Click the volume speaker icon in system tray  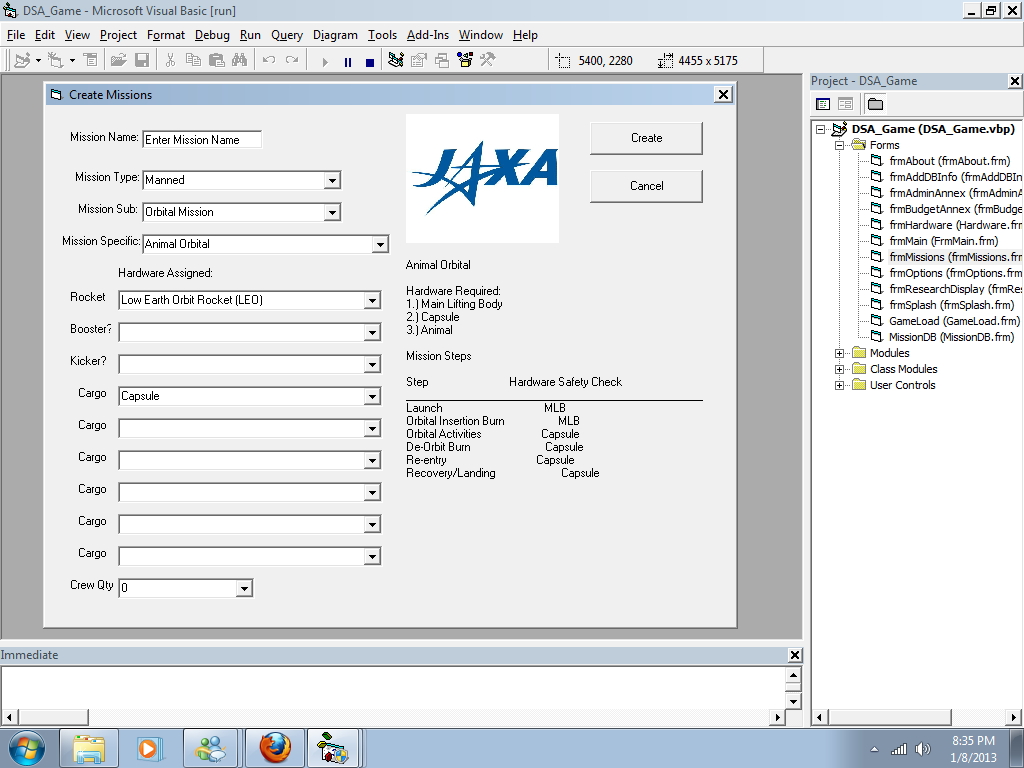(x=923, y=749)
